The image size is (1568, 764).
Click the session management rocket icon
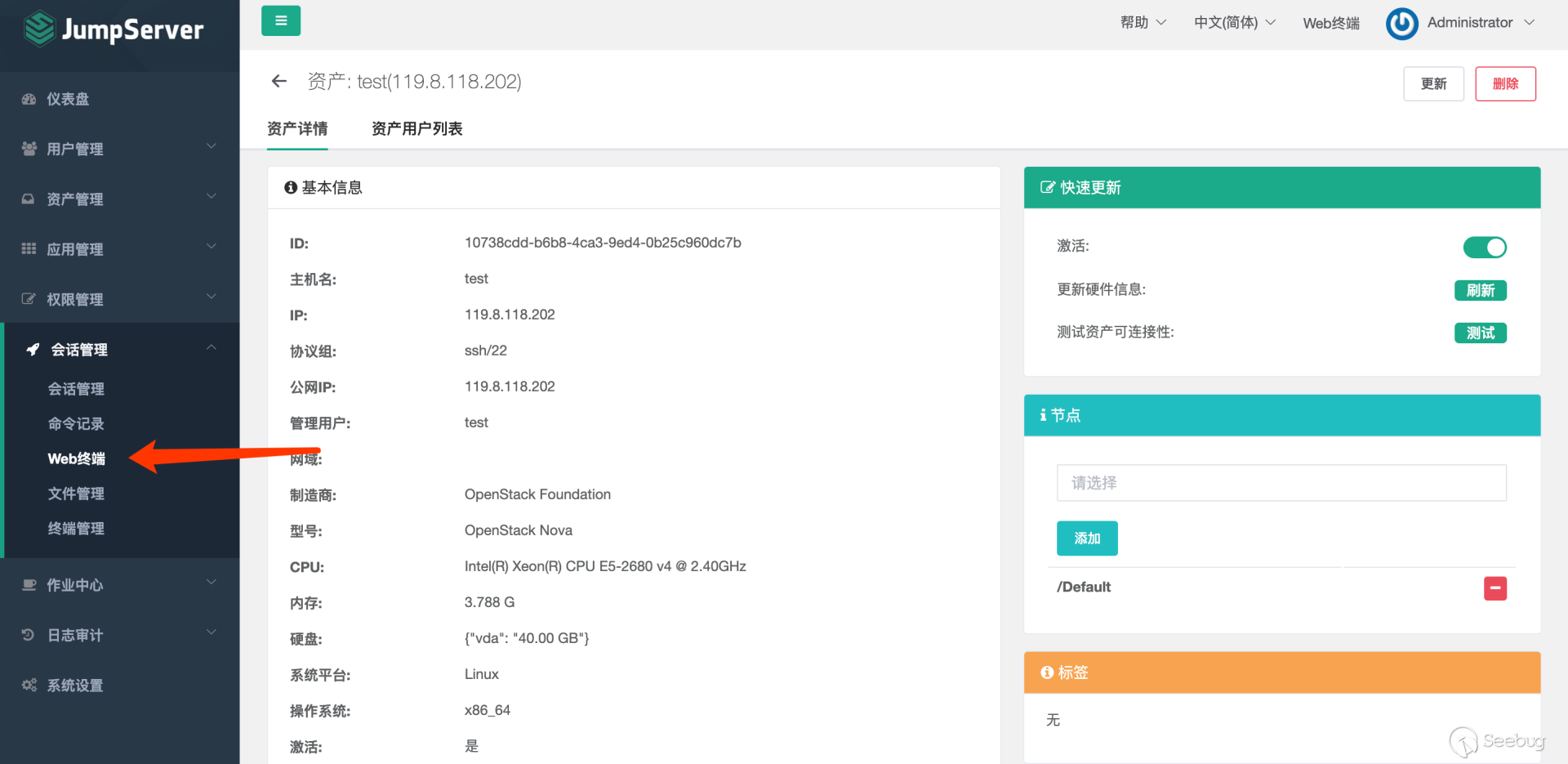tap(33, 349)
